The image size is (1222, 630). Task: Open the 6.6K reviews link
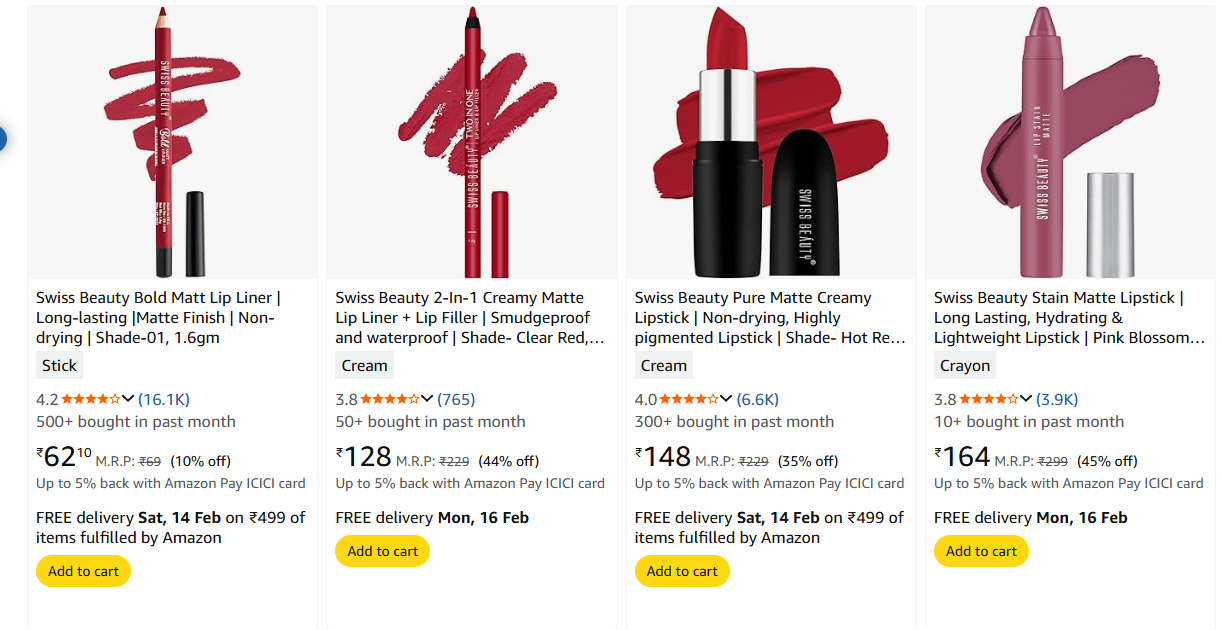pyautogui.click(x=758, y=399)
